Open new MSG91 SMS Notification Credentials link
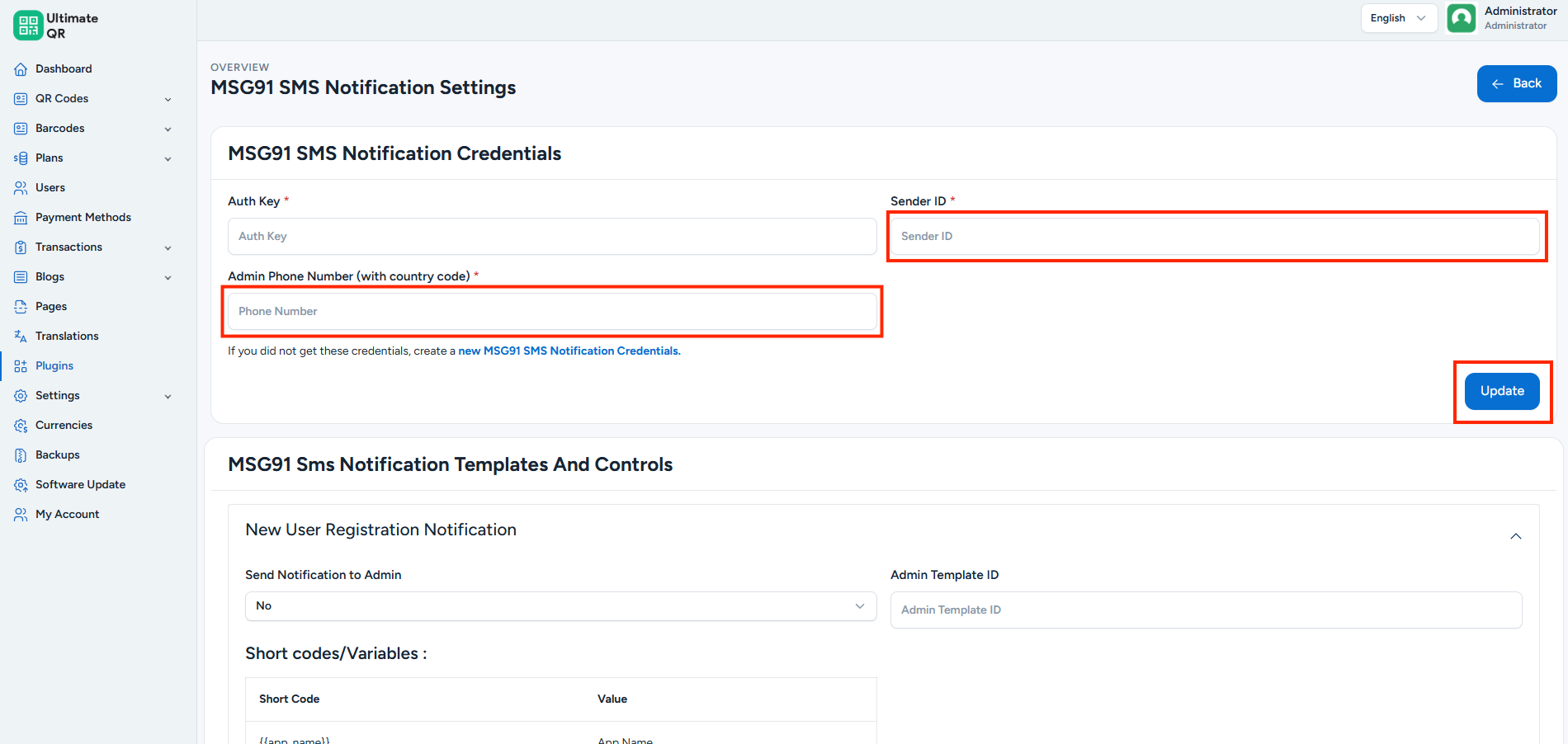The image size is (1568, 744). [x=569, y=351]
